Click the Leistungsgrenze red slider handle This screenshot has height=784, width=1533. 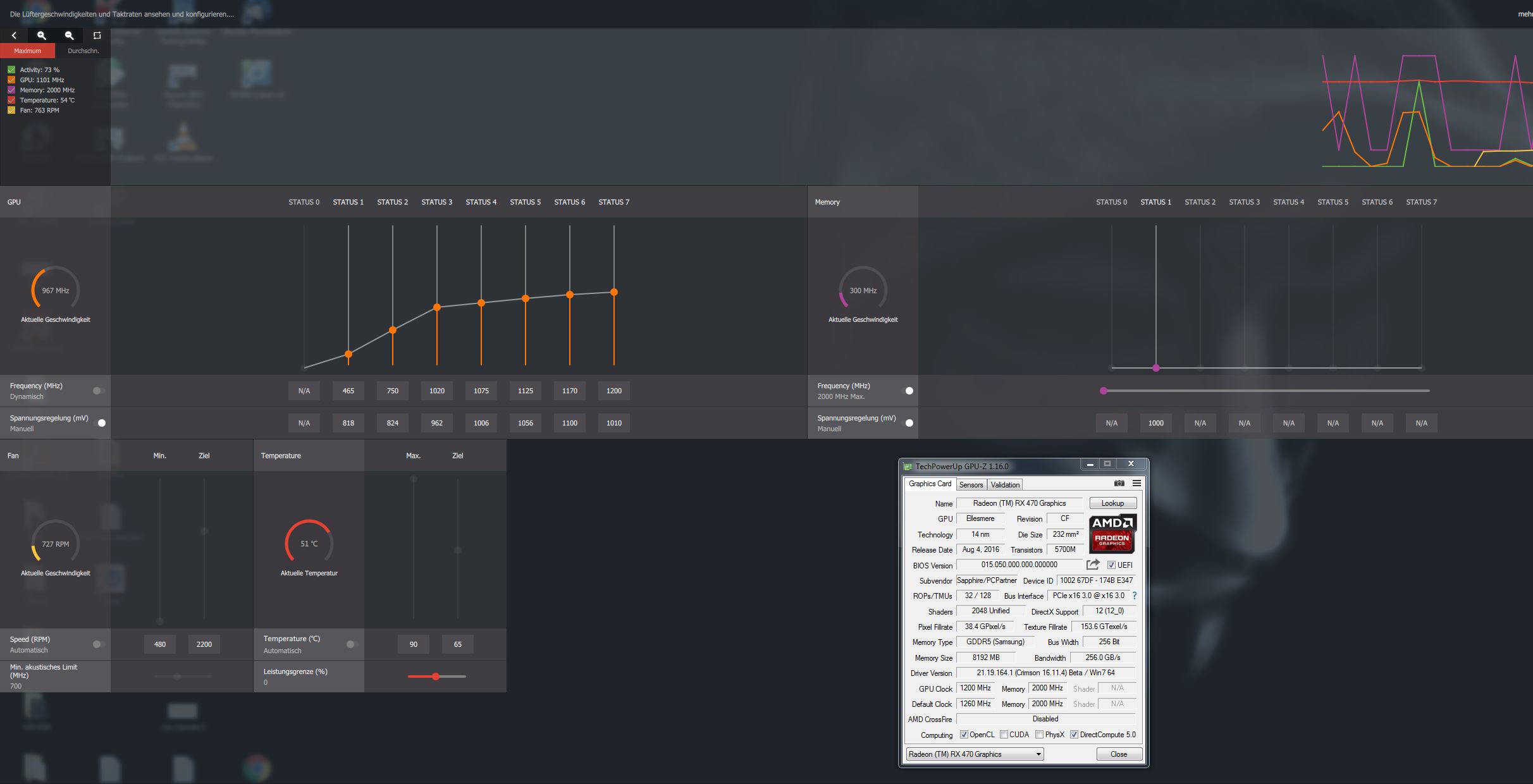tap(436, 677)
